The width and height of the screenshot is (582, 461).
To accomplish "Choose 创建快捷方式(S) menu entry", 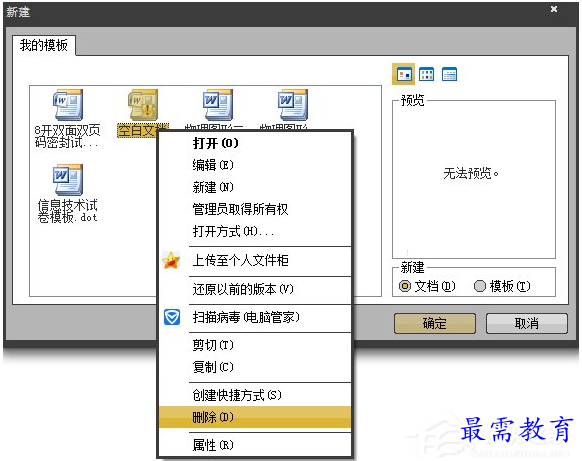I will tap(255, 395).
